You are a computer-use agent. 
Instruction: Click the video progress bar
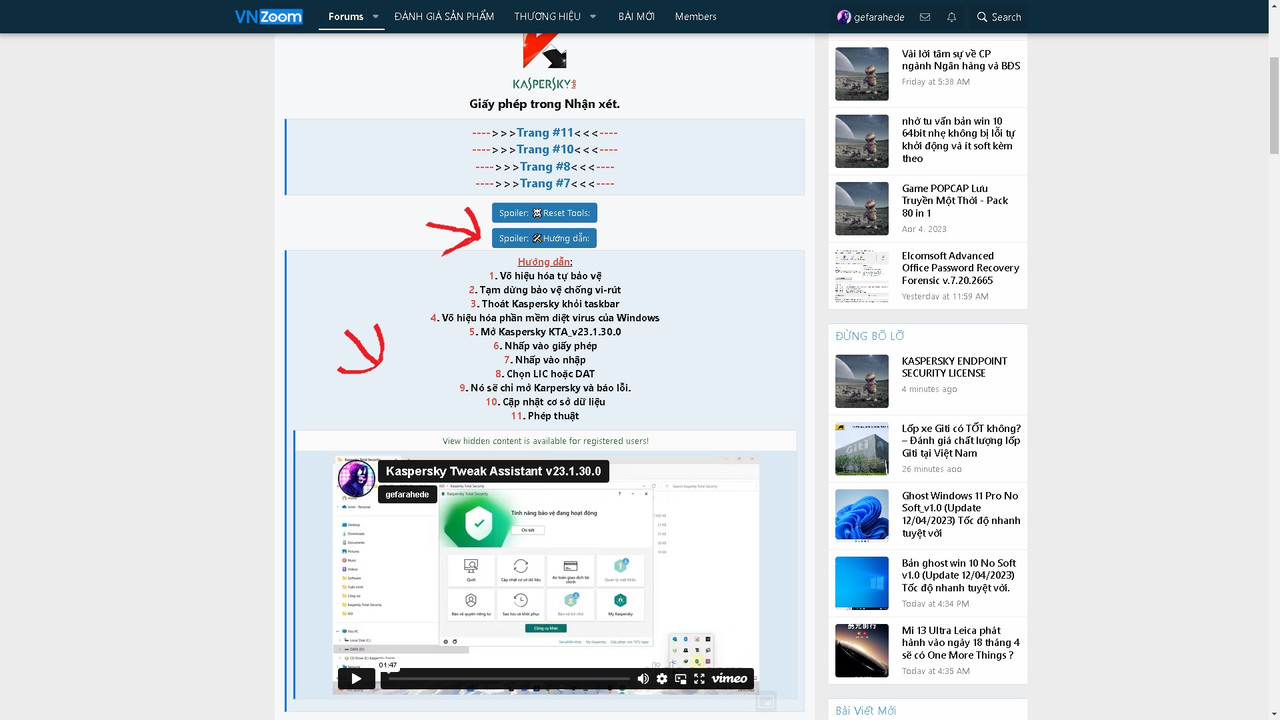508,679
